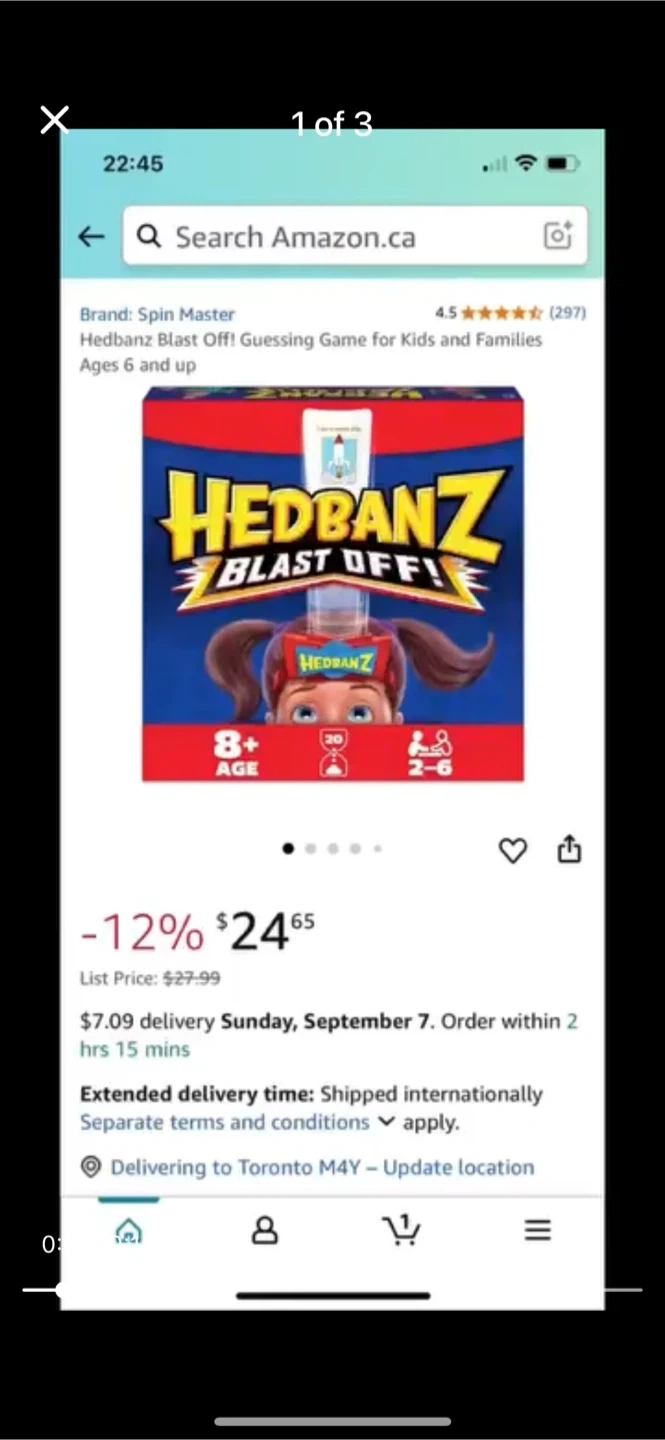Image resolution: width=665 pixels, height=1440 pixels.
Task: Open the account profile tab
Action: click(265, 1230)
